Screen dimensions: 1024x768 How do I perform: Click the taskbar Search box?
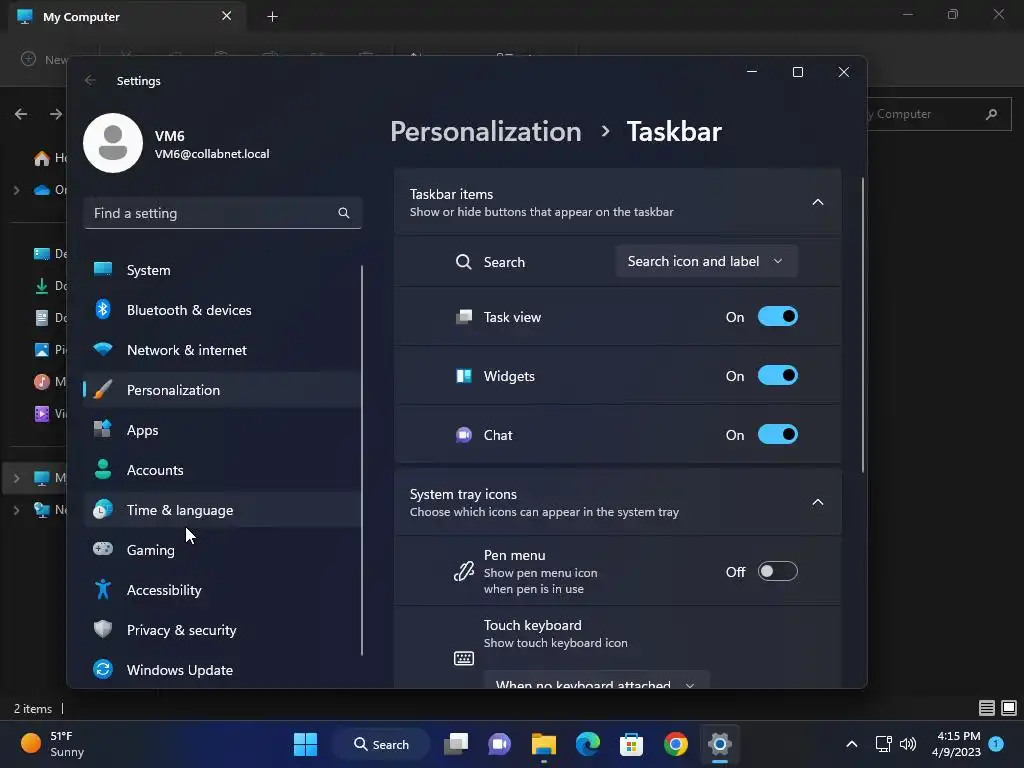(x=381, y=744)
